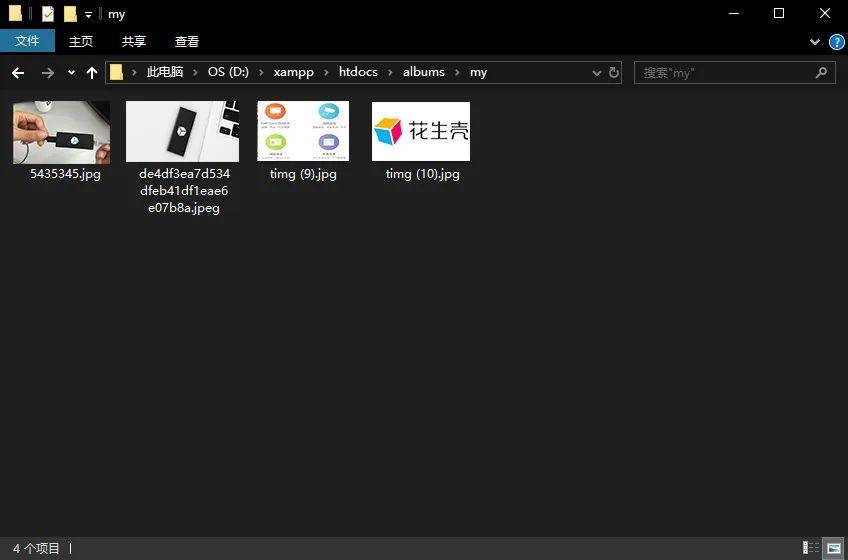848x560 pixels.
Task: Expand chevron after OS (D:) breadcrumb
Action: [261, 73]
